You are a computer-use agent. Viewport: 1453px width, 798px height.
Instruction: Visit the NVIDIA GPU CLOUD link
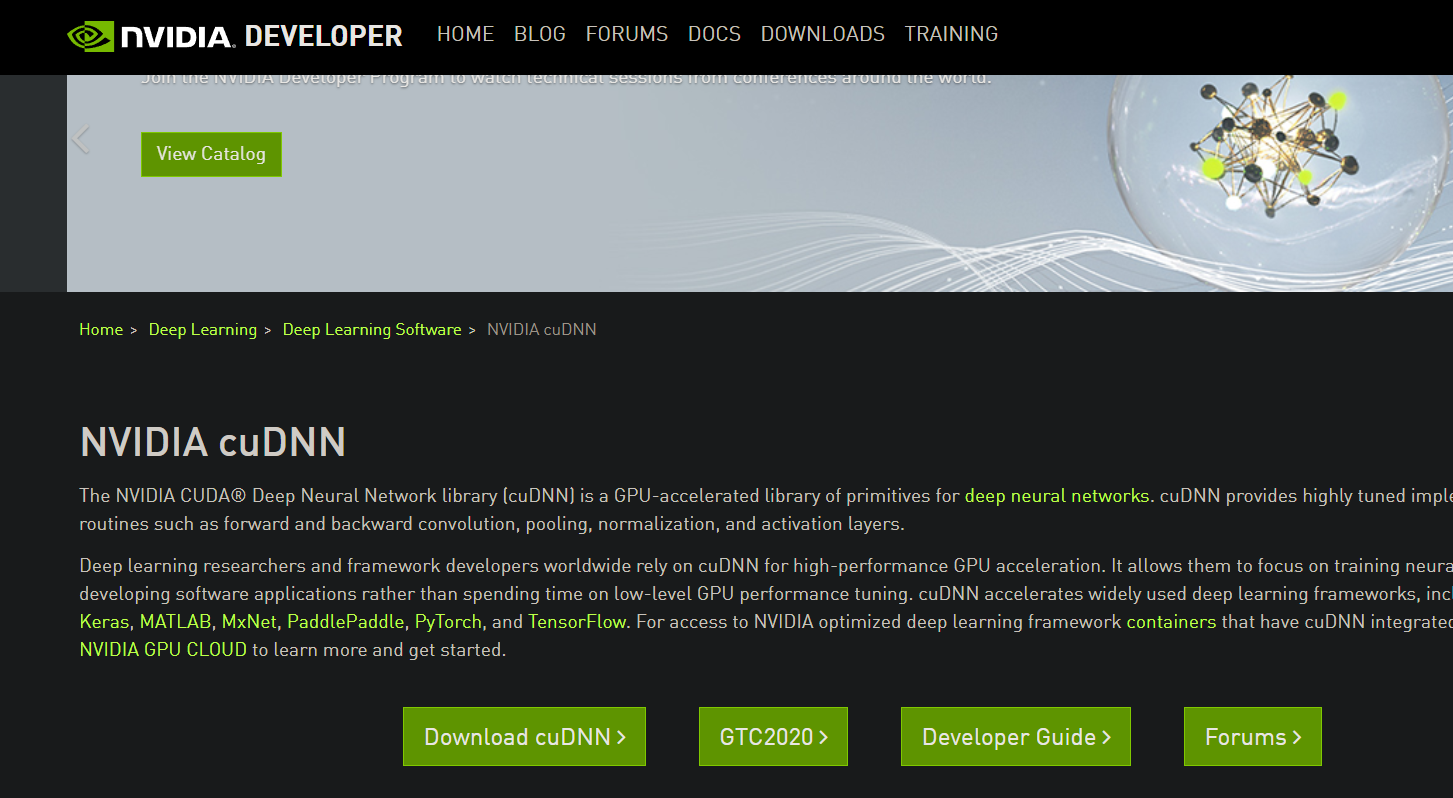[x=163, y=650]
